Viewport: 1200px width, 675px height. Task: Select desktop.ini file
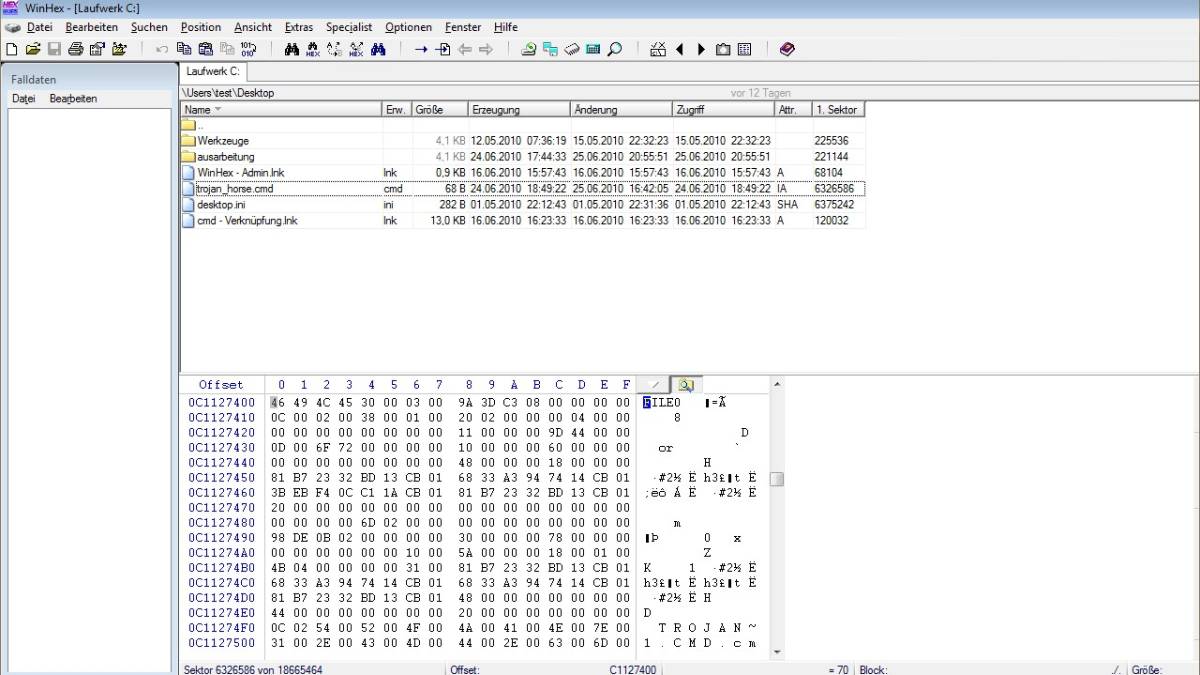[x=523, y=204]
